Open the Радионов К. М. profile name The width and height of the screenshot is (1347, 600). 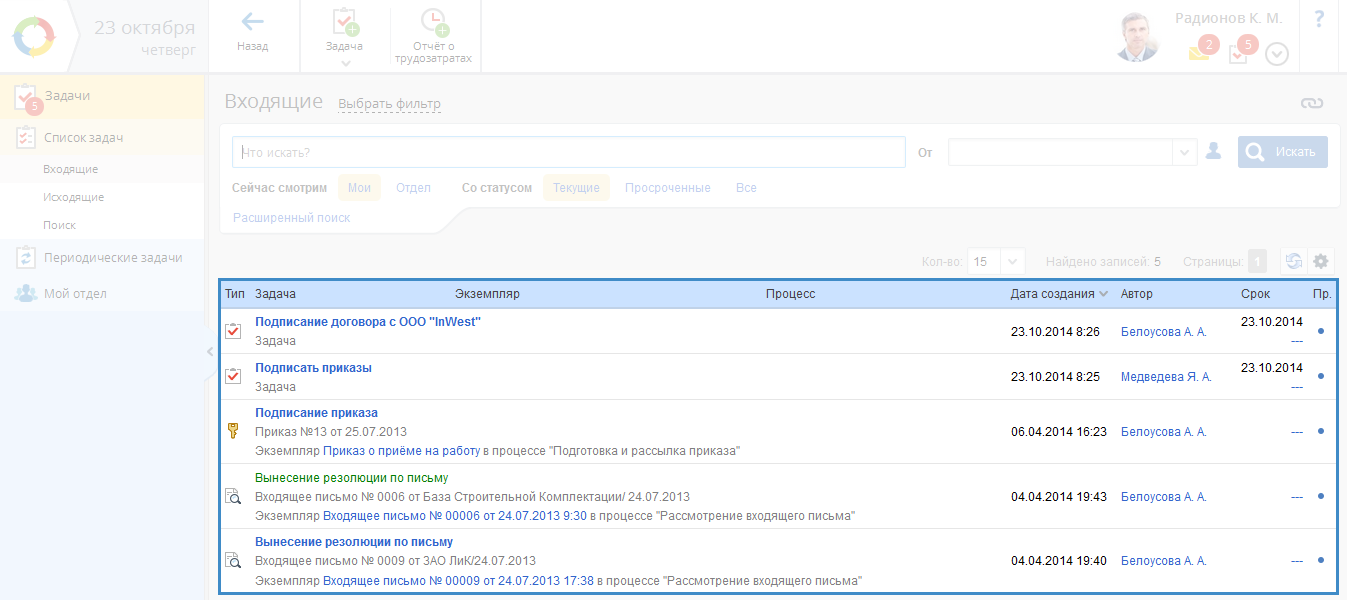click(x=1229, y=19)
